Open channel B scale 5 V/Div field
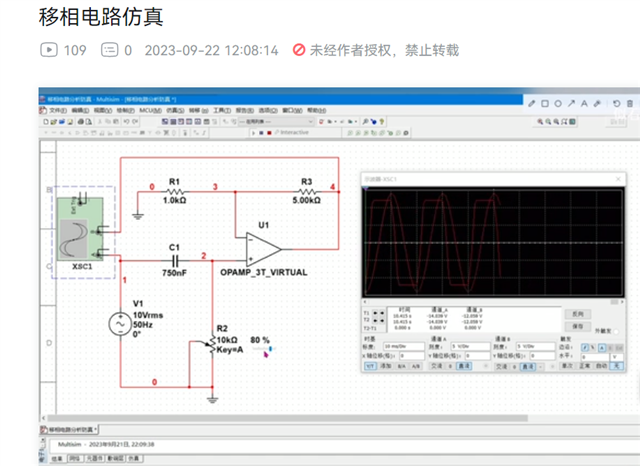640x466 pixels. (536, 346)
